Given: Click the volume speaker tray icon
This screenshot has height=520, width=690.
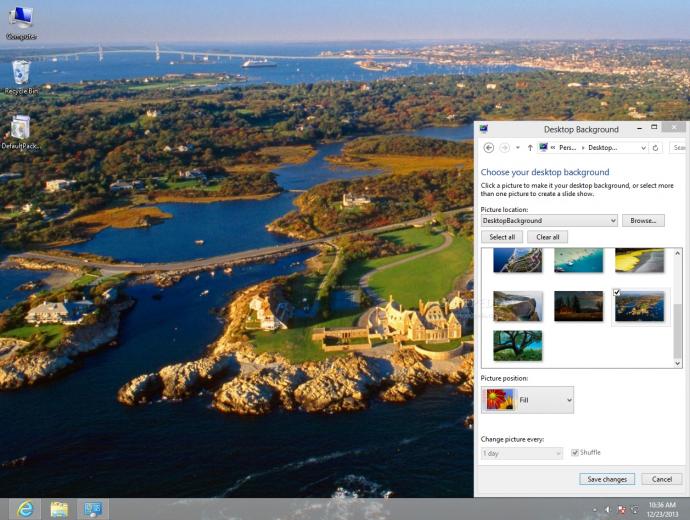Looking at the screenshot, I should tap(608, 509).
